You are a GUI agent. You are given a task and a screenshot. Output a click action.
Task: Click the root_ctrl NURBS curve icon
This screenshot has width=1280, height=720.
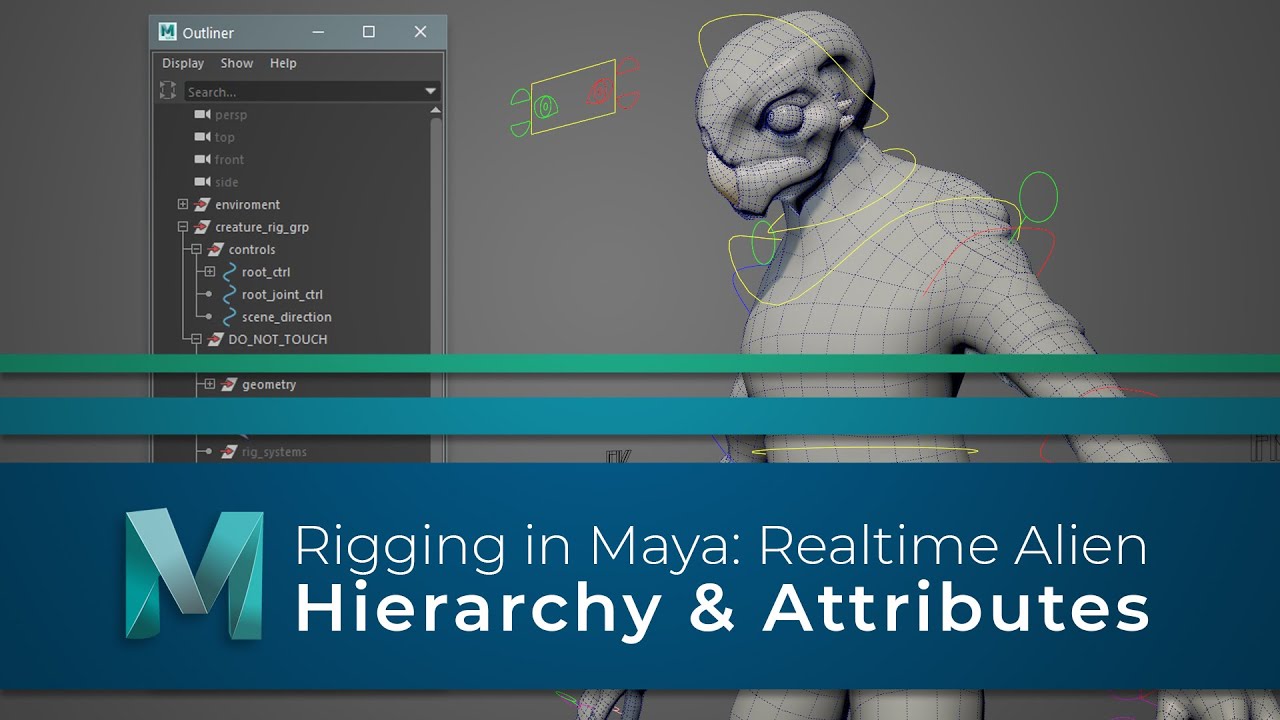coord(230,272)
